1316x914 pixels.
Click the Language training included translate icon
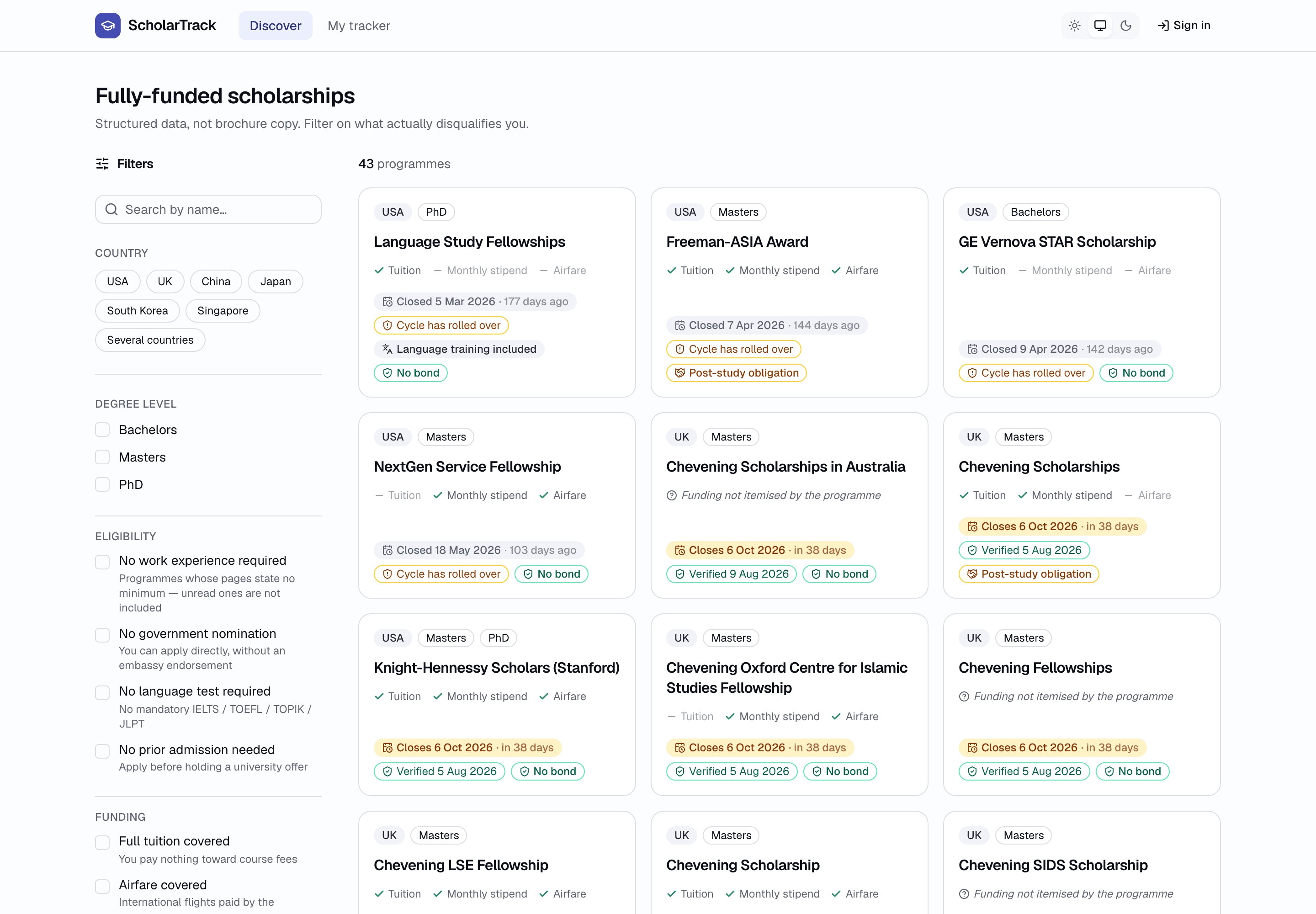coord(387,349)
